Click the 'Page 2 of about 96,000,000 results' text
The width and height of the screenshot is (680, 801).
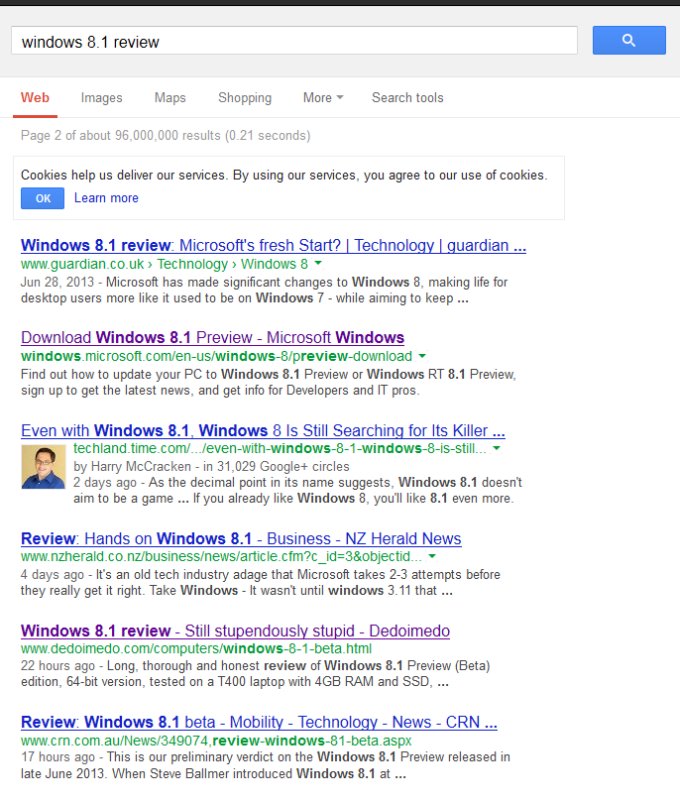(166, 135)
